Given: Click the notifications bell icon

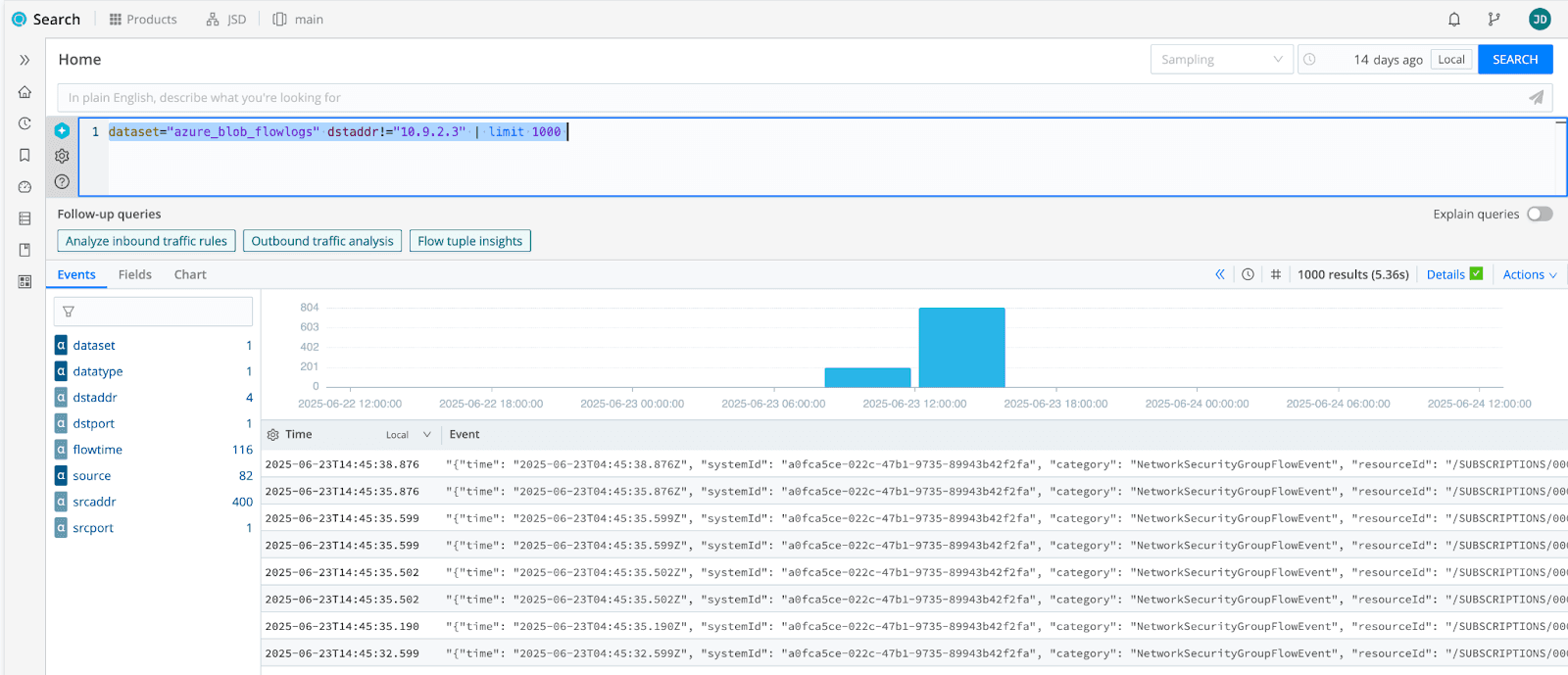Looking at the screenshot, I should (1454, 20).
